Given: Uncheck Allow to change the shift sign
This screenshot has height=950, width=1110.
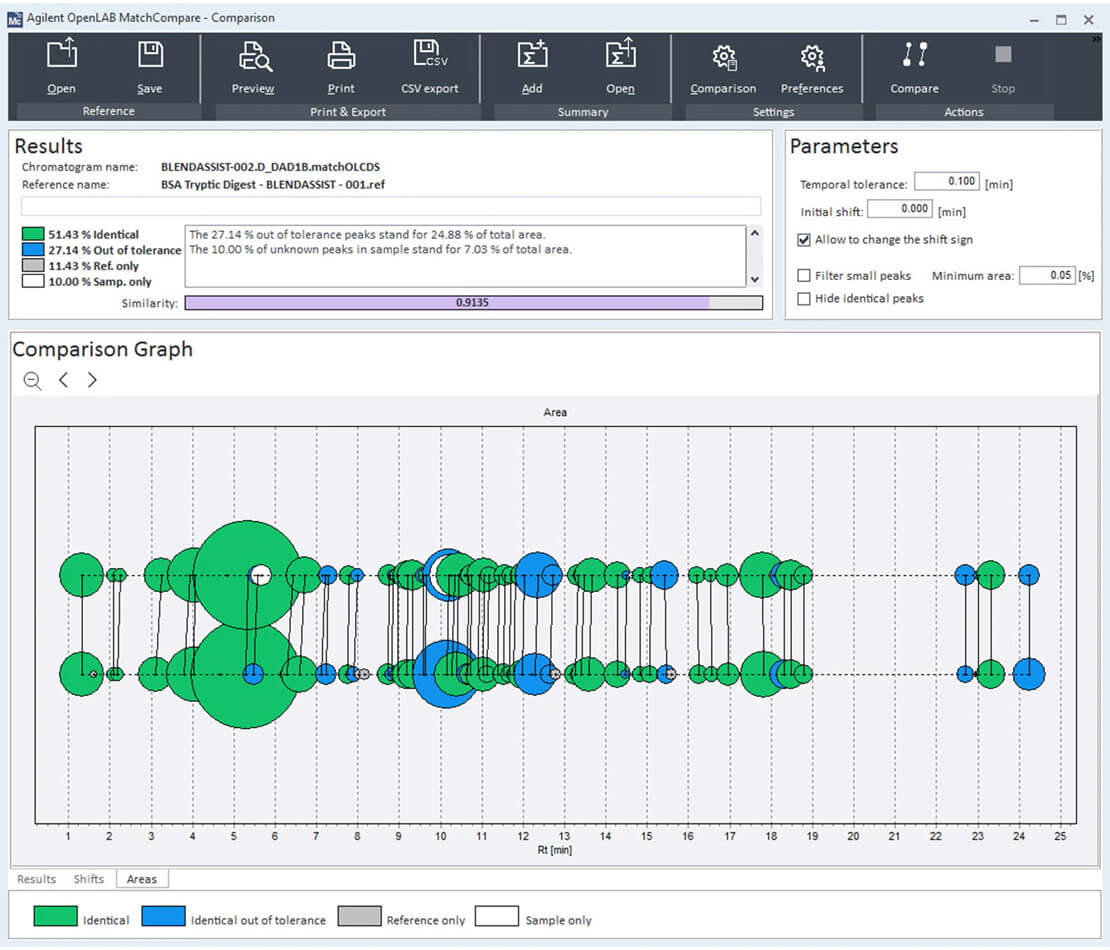Looking at the screenshot, I should pos(804,240).
